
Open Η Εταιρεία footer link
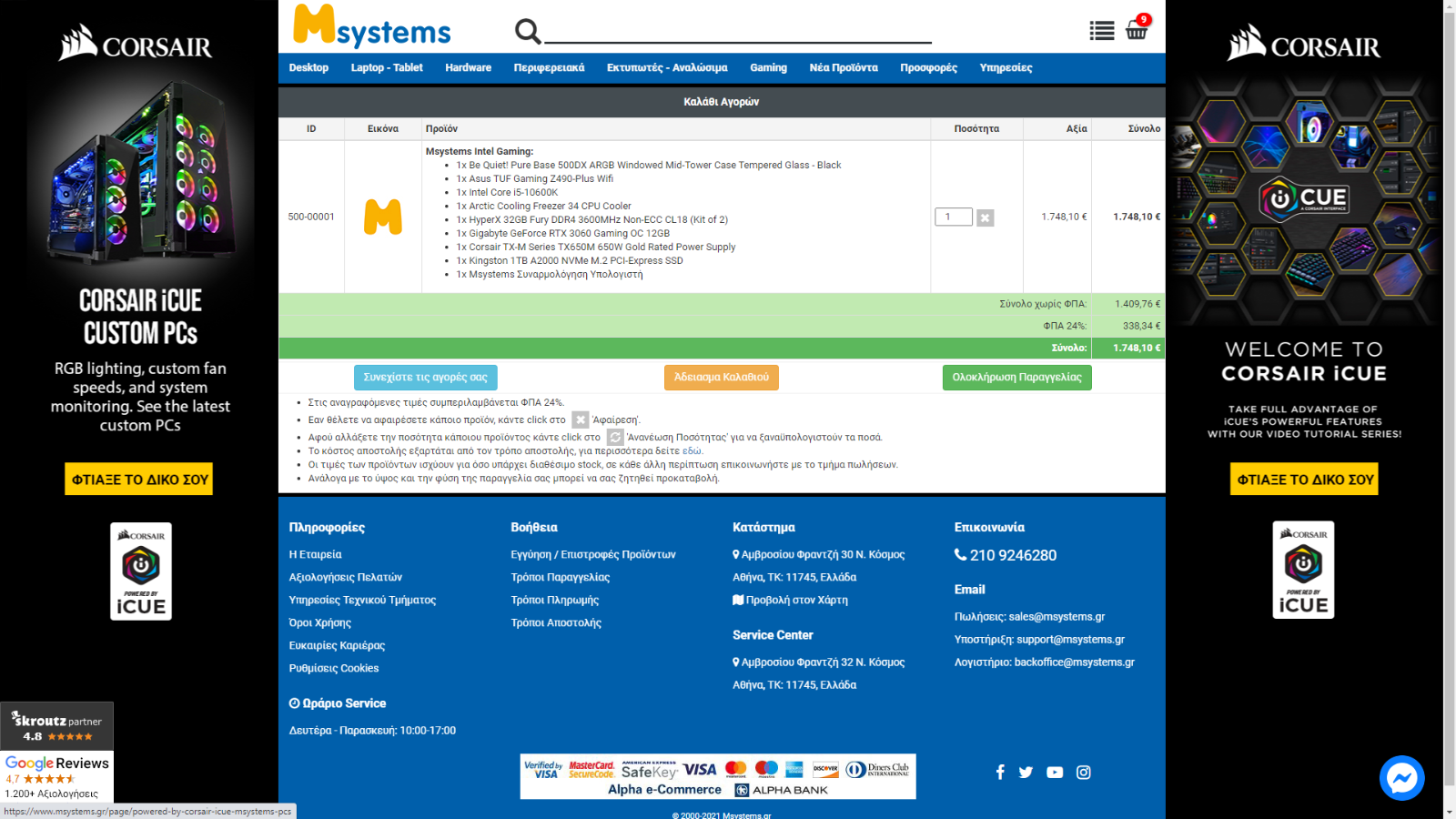(315, 554)
